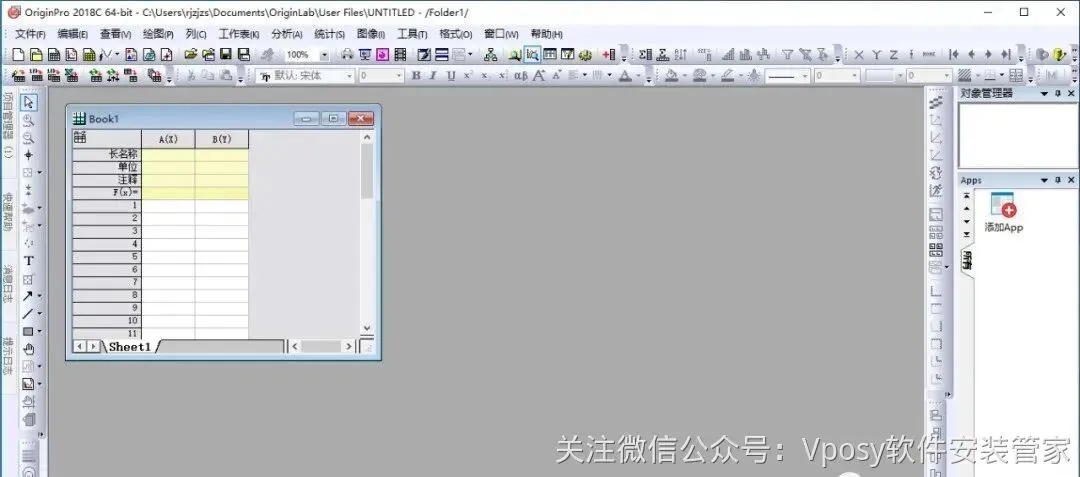Click the 长名称 cell under A(X)
This screenshot has width=1080, height=477.
[168, 155]
